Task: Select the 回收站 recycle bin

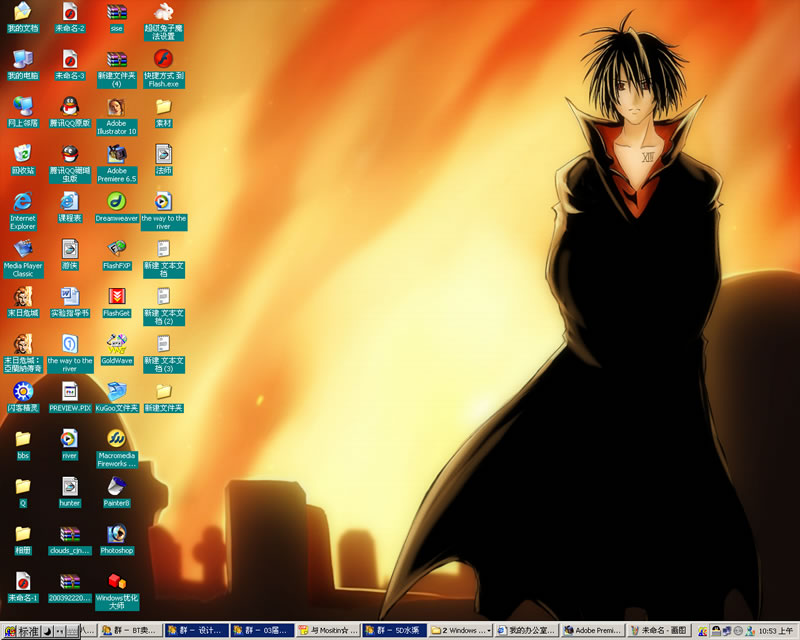Action: 22,160
